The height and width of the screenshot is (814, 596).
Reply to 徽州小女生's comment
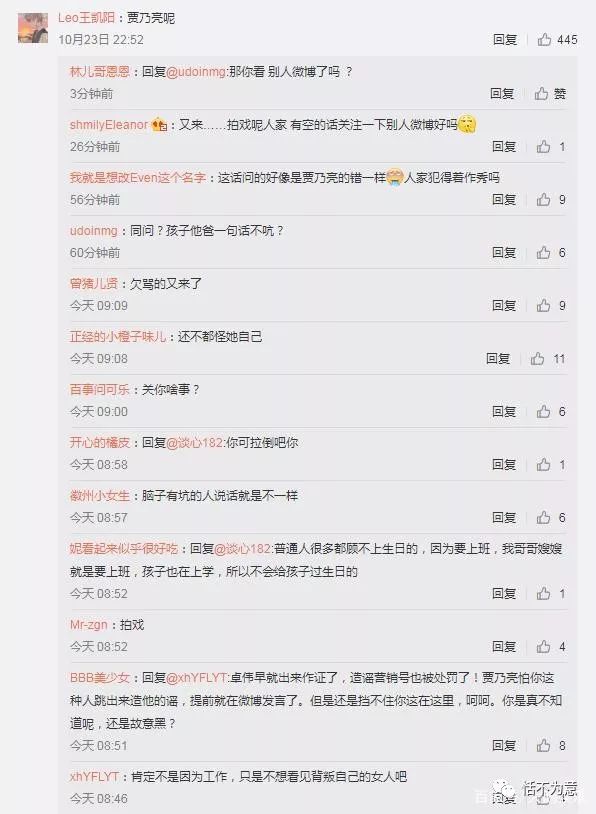point(504,517)
